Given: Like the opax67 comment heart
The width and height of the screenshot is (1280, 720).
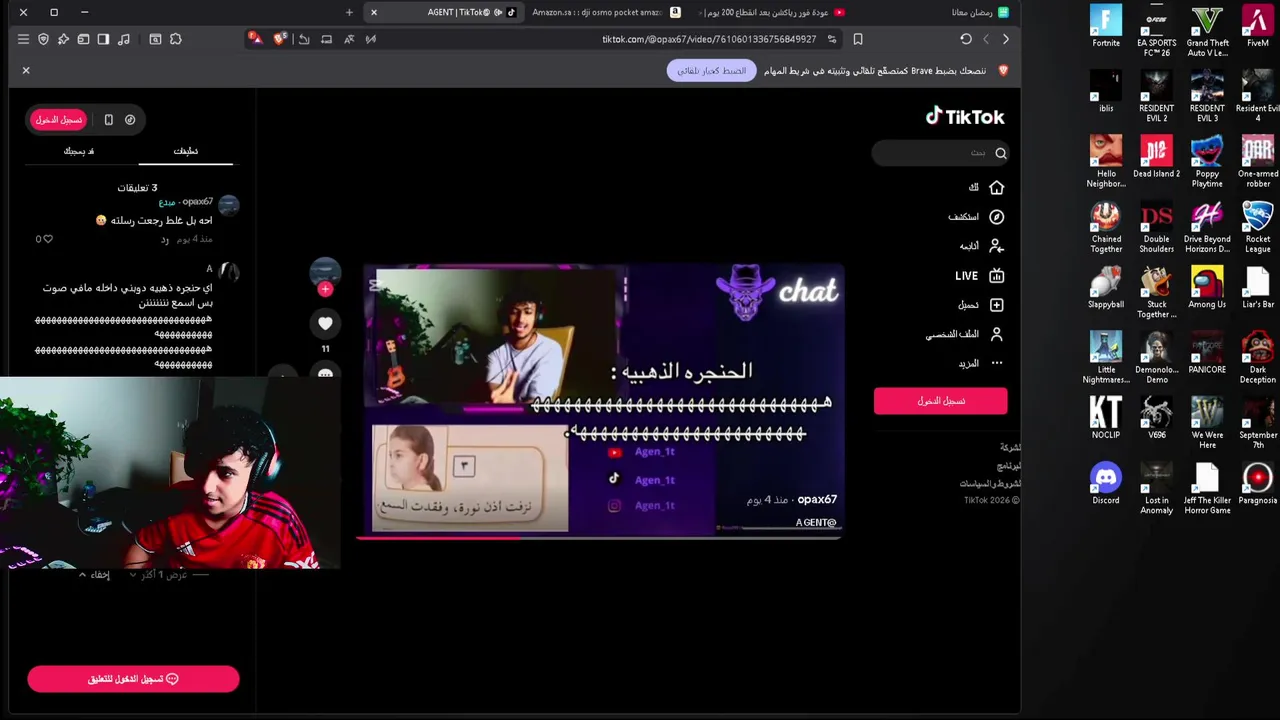Looking at the screenshot, I should [x=47, y=239].
